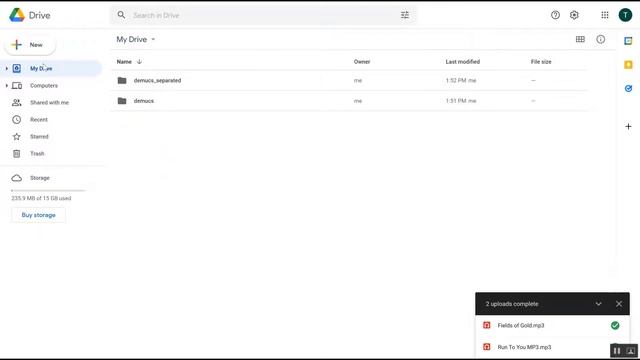Select My Drive in the sidebar
Image resolution: width=640 pixels, height=360 pixels.
[51, 69]
